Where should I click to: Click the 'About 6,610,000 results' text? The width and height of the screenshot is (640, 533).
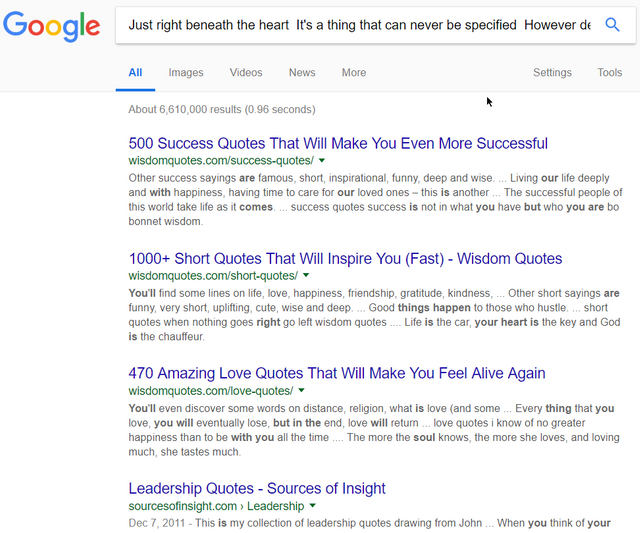click(222, 109)
